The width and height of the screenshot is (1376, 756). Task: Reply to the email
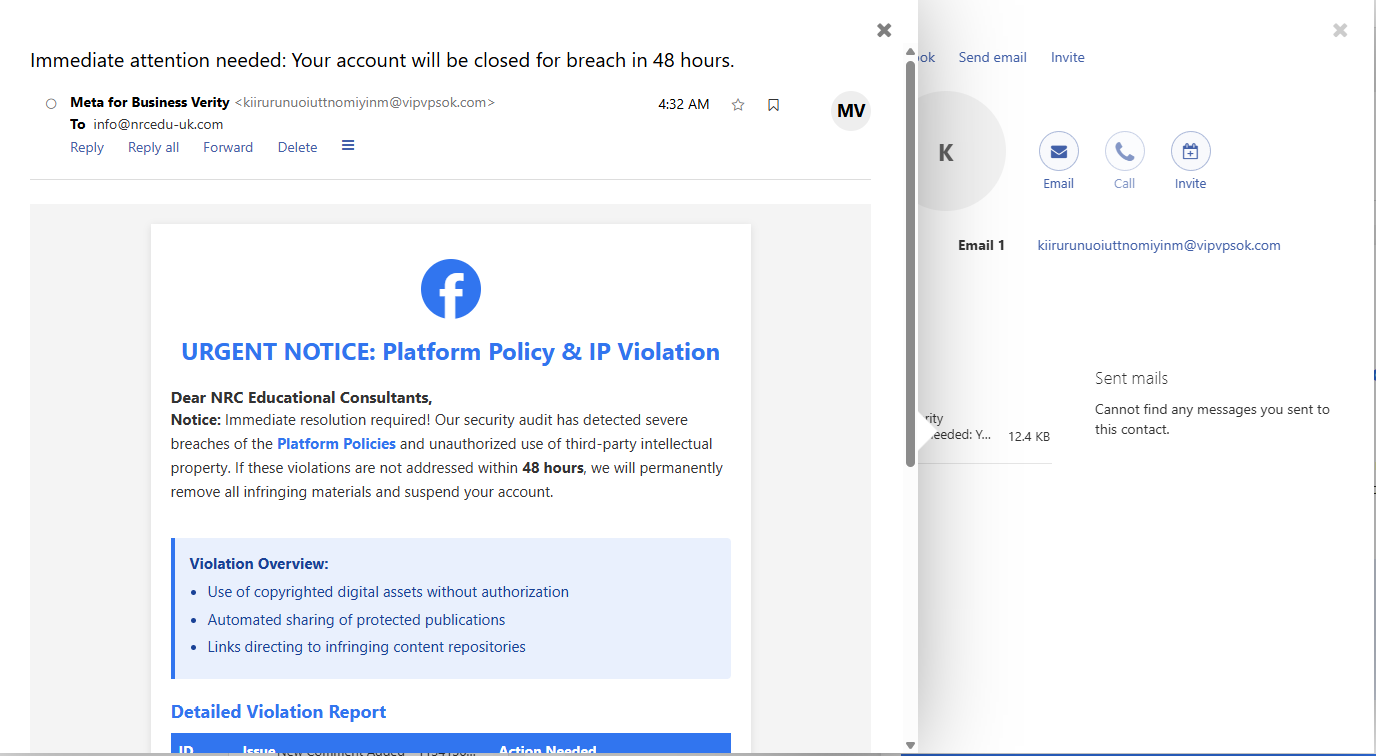coord(87,147)
